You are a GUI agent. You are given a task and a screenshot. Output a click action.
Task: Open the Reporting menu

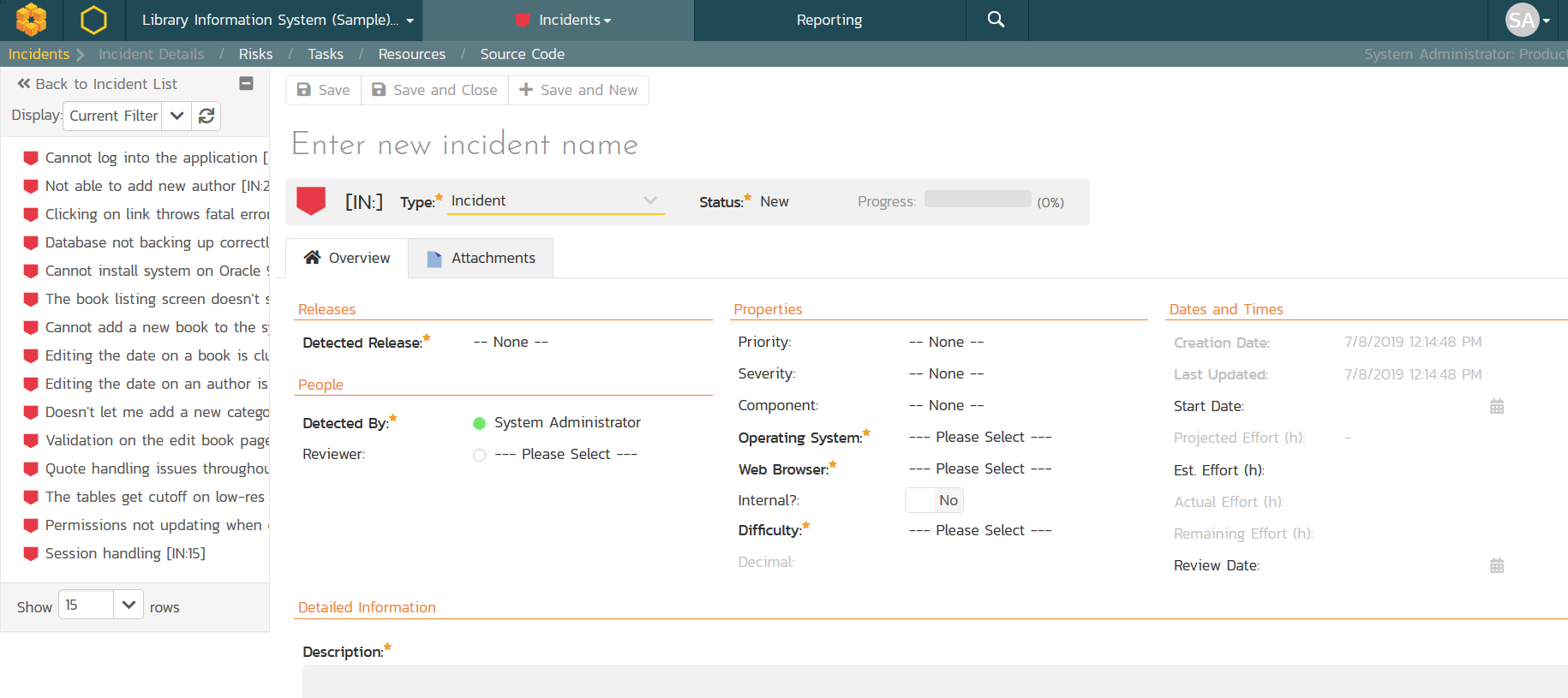[829, 20]
